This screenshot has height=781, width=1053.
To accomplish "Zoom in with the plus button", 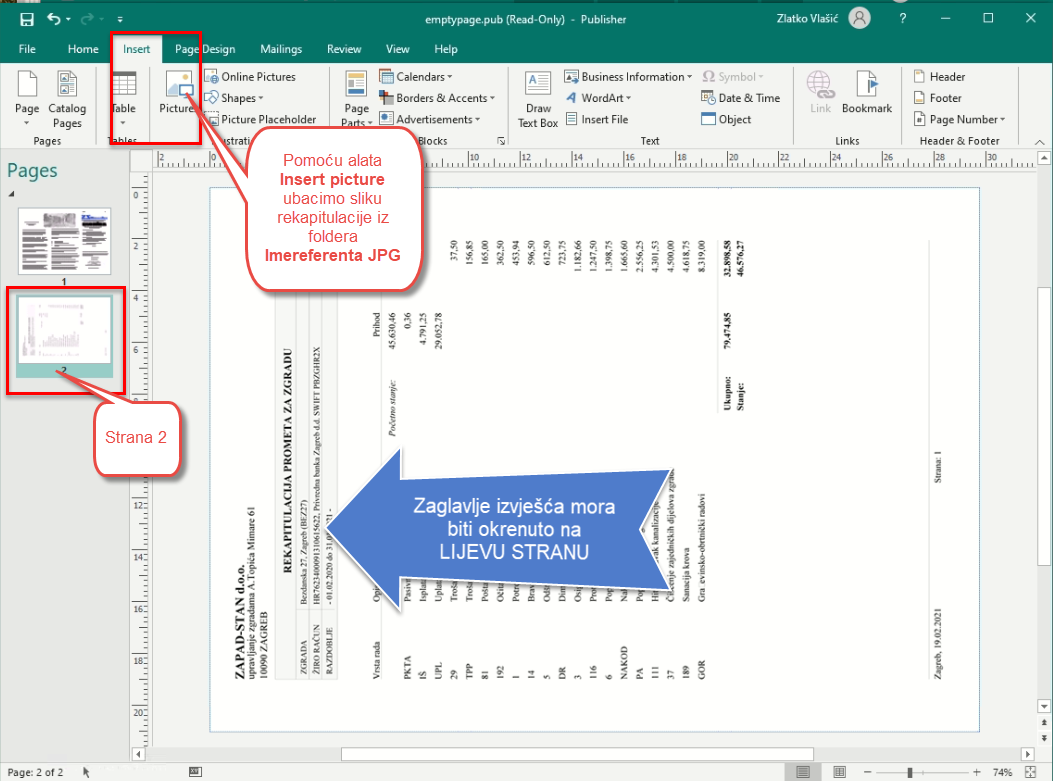I will [x=976, y=772].
